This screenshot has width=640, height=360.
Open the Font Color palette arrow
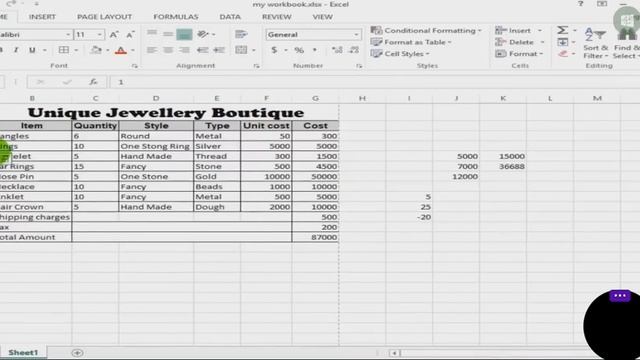tap(133, 50)
